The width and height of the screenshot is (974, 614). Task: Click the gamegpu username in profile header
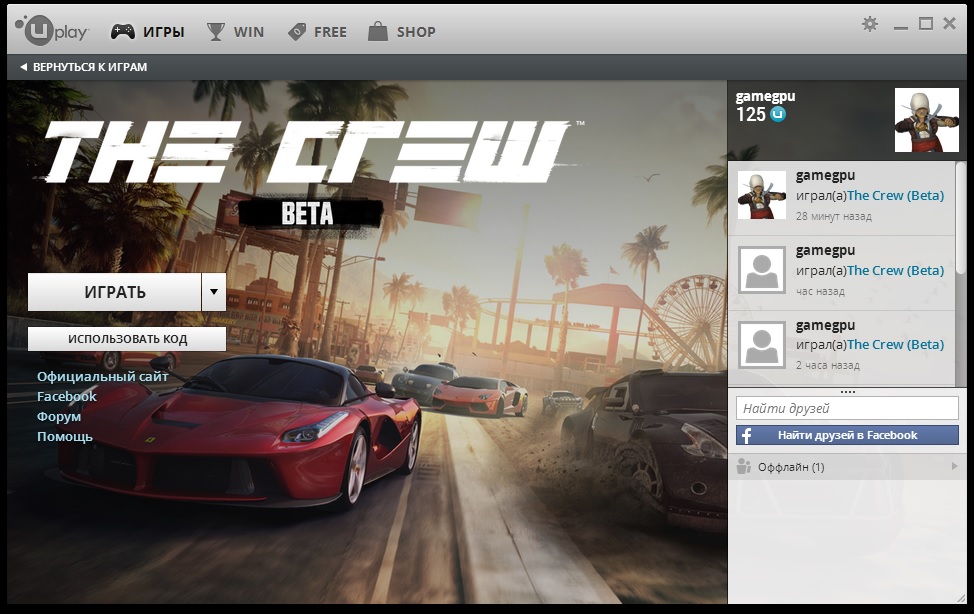[765, 96]
